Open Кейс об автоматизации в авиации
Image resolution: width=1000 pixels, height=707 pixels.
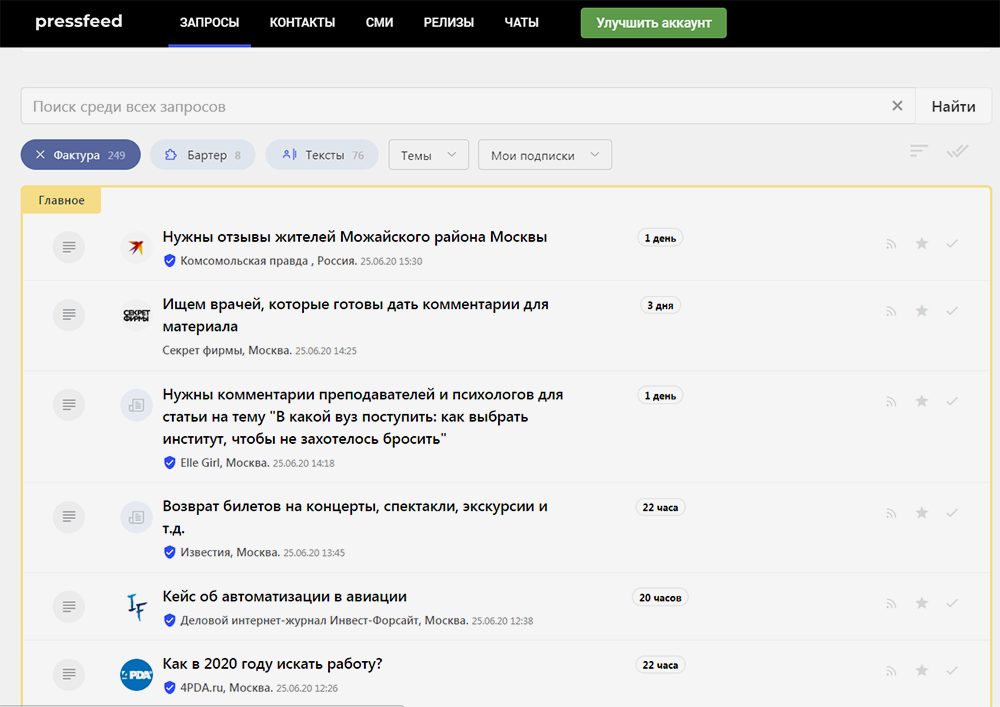coord(284,597)
